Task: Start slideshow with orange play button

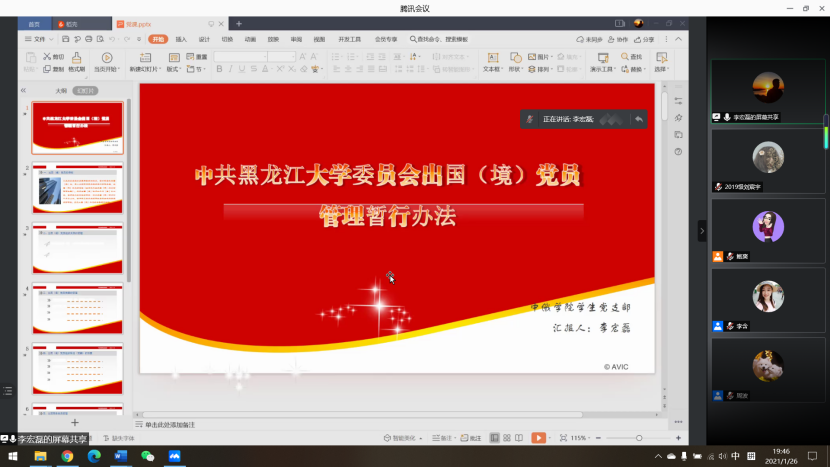Action: (538, 438)
